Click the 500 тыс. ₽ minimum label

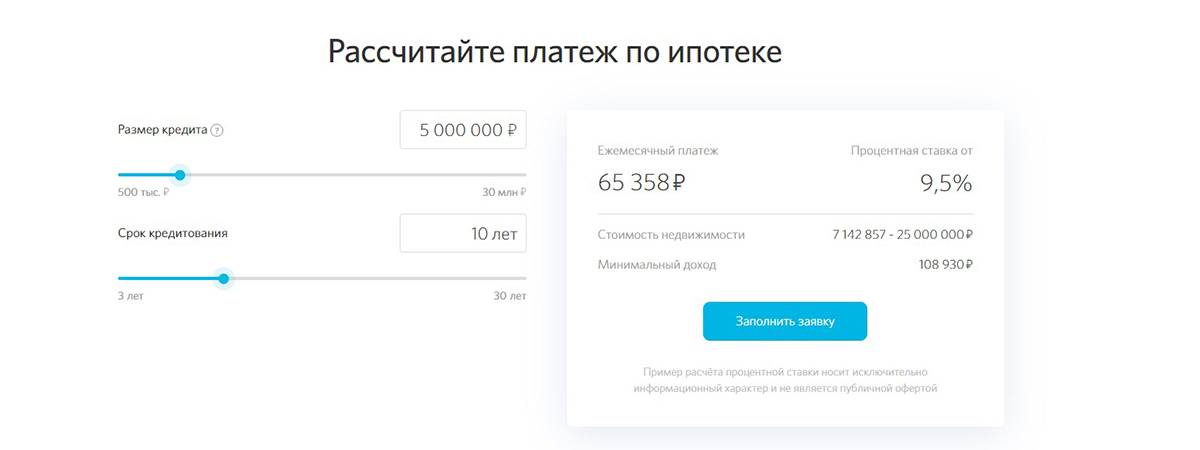tap(142, 192)
